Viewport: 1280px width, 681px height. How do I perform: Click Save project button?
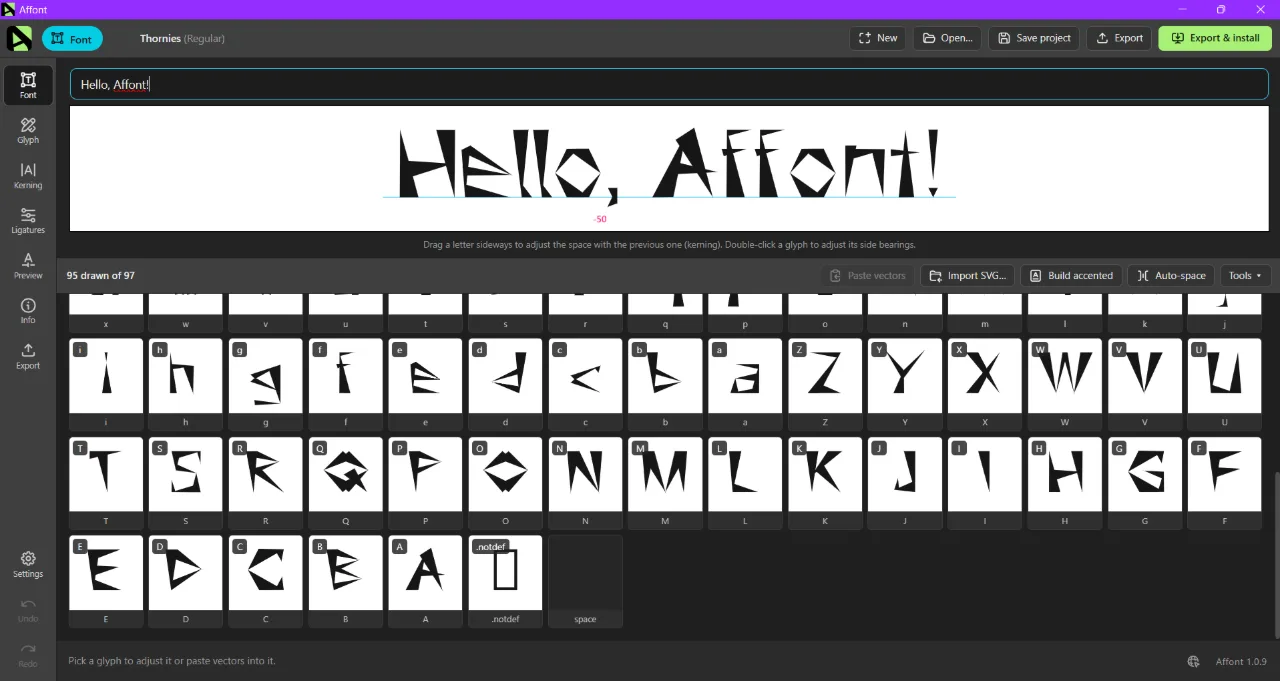point(1034,38)
